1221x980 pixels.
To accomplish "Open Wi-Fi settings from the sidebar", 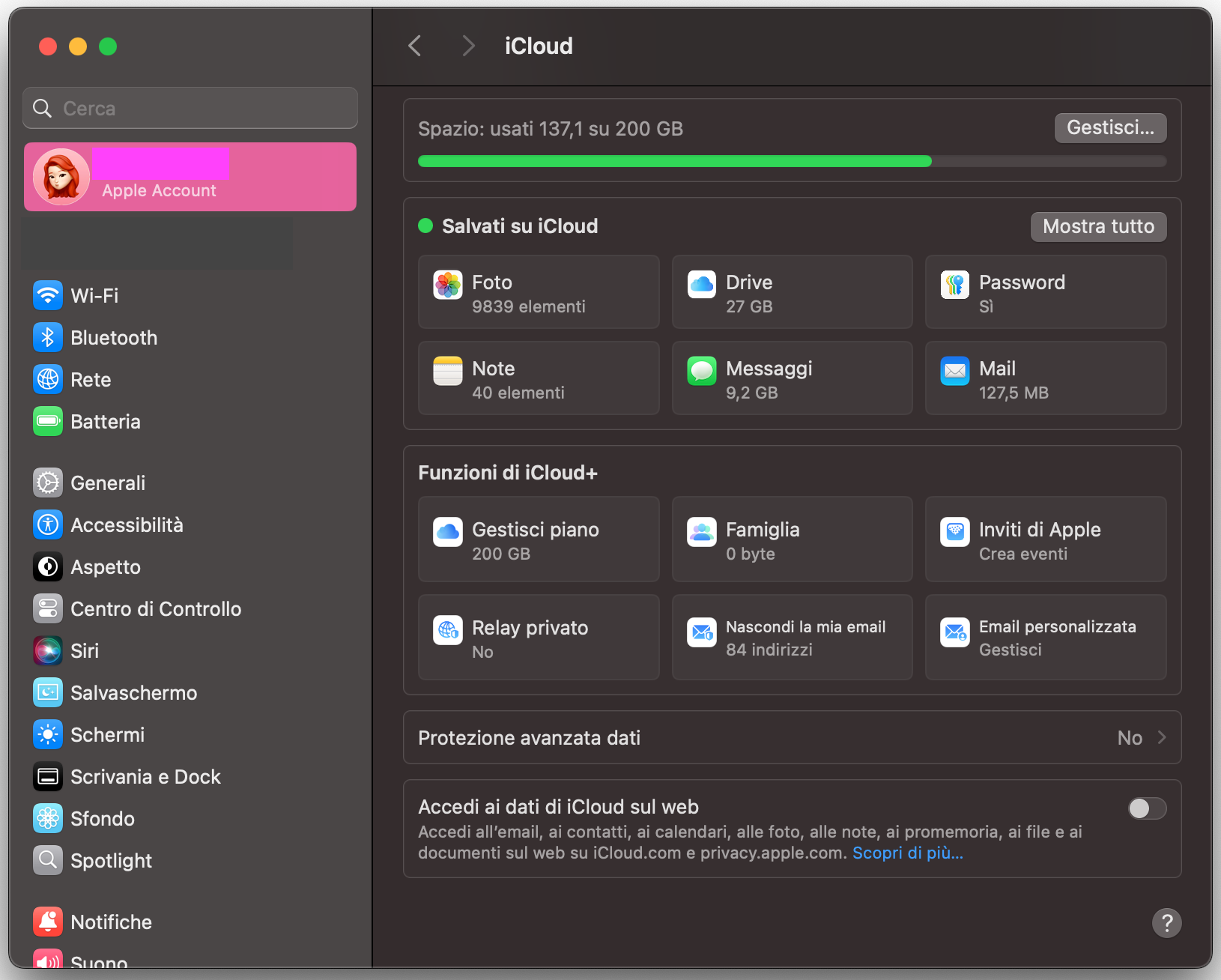I will click(x=94, y=295).
